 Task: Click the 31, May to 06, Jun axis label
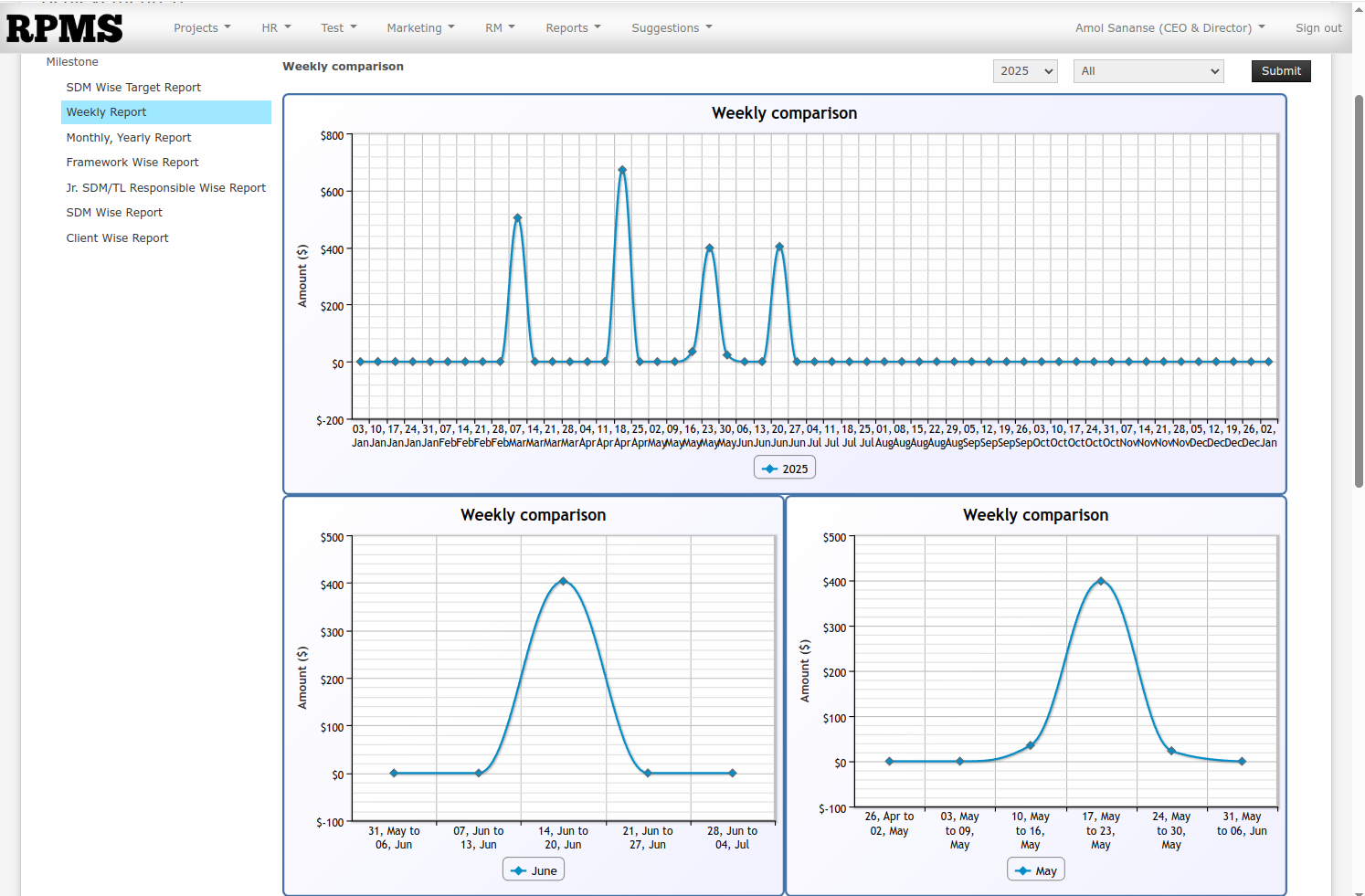point(394,838)
